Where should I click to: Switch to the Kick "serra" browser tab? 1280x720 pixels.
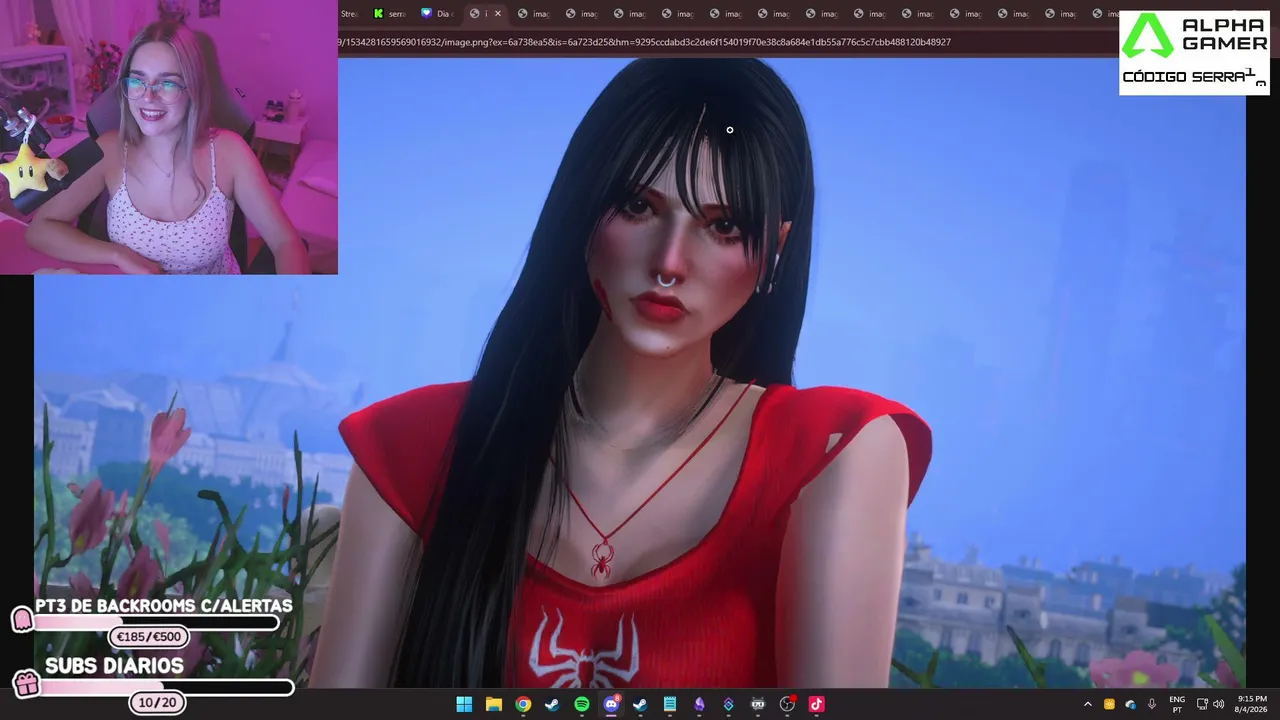(390, 14)
